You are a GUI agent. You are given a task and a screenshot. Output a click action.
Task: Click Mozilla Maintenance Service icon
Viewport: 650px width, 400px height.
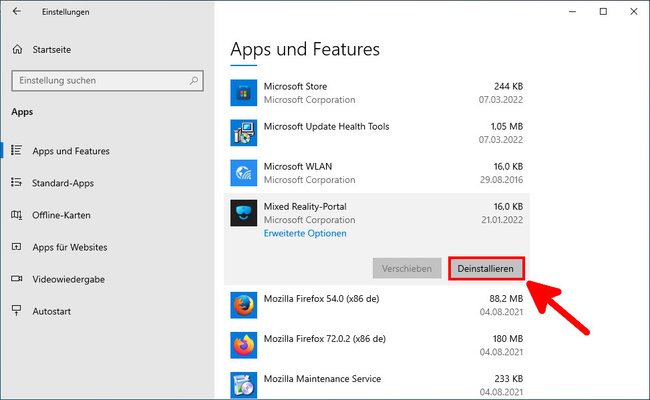pos(244,385)
